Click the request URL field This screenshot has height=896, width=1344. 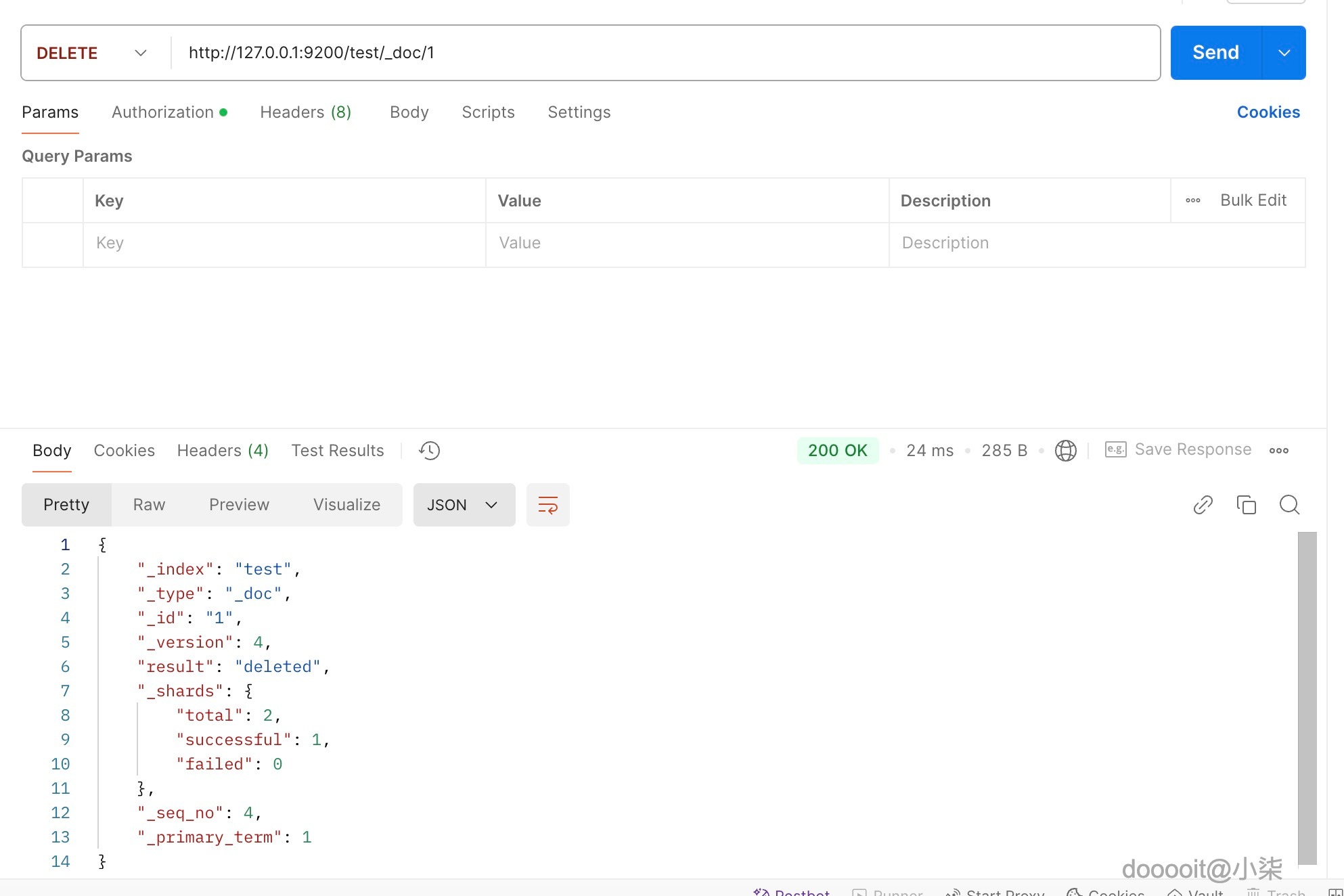663,53
